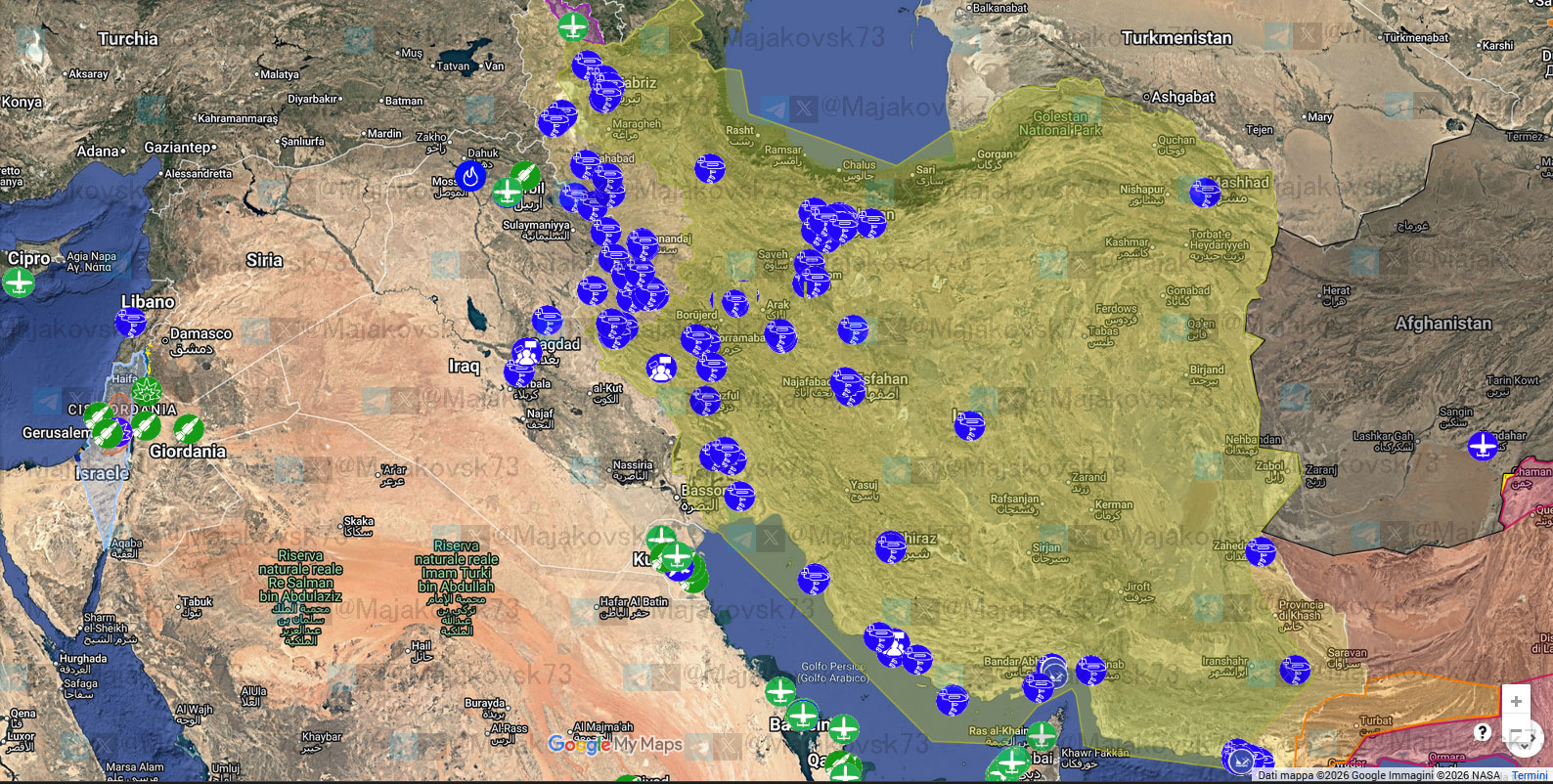Click the blue airstrike marker at Mashhad
Image resolution: width=1553 pixels, height=784 pixels.
(1205, 192)
